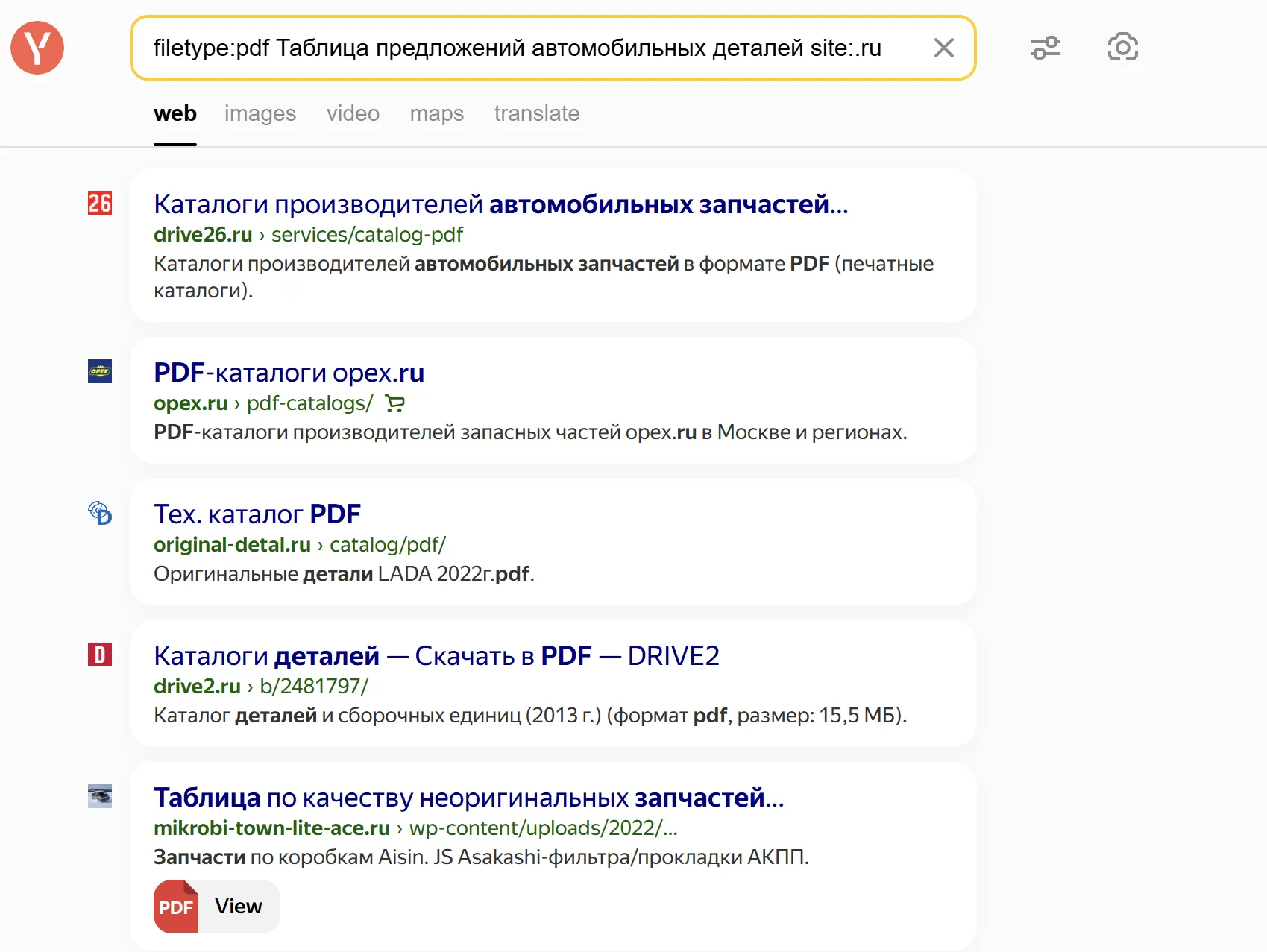Open result 'Таблица по качеству неоригинальных запчастей…'
The width and height of the screenshot is (1267, 952).
point(469,798)
